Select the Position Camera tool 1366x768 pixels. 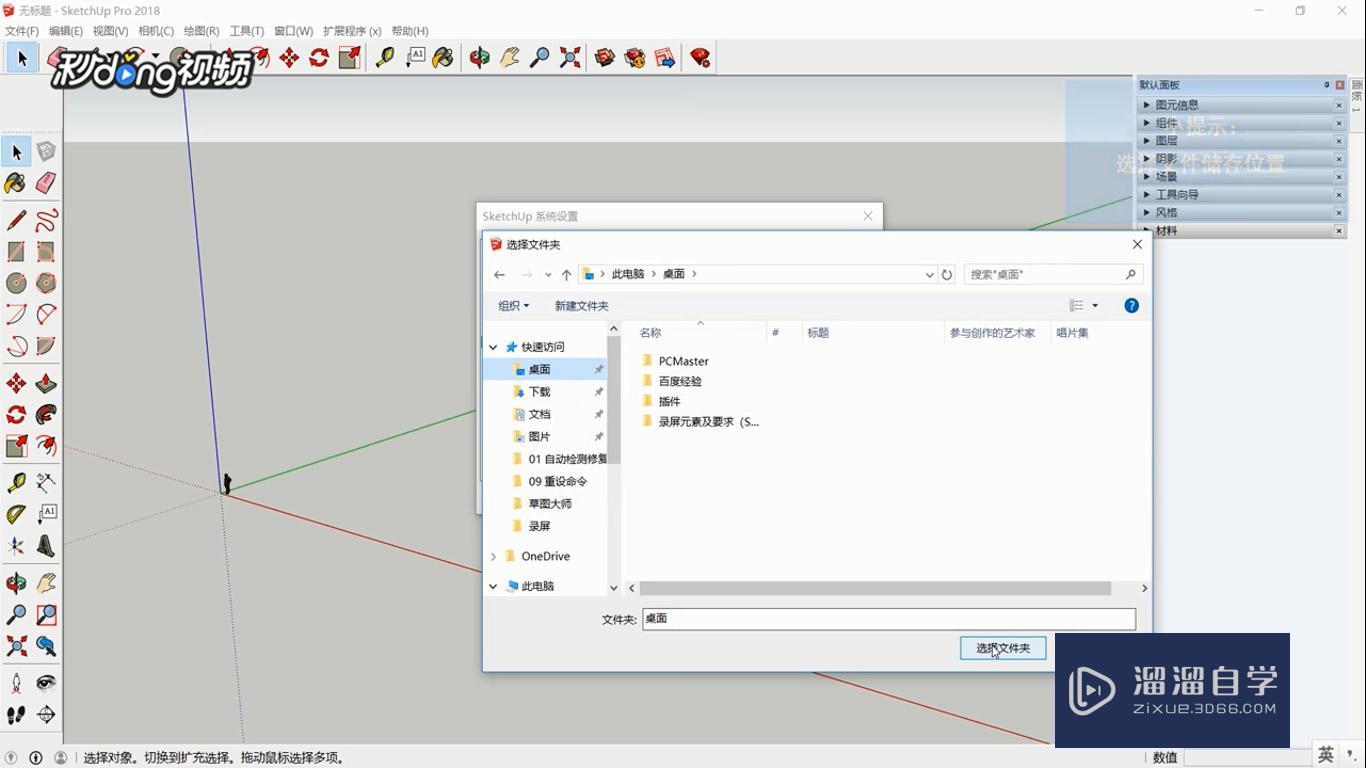(x=16, y=683)
